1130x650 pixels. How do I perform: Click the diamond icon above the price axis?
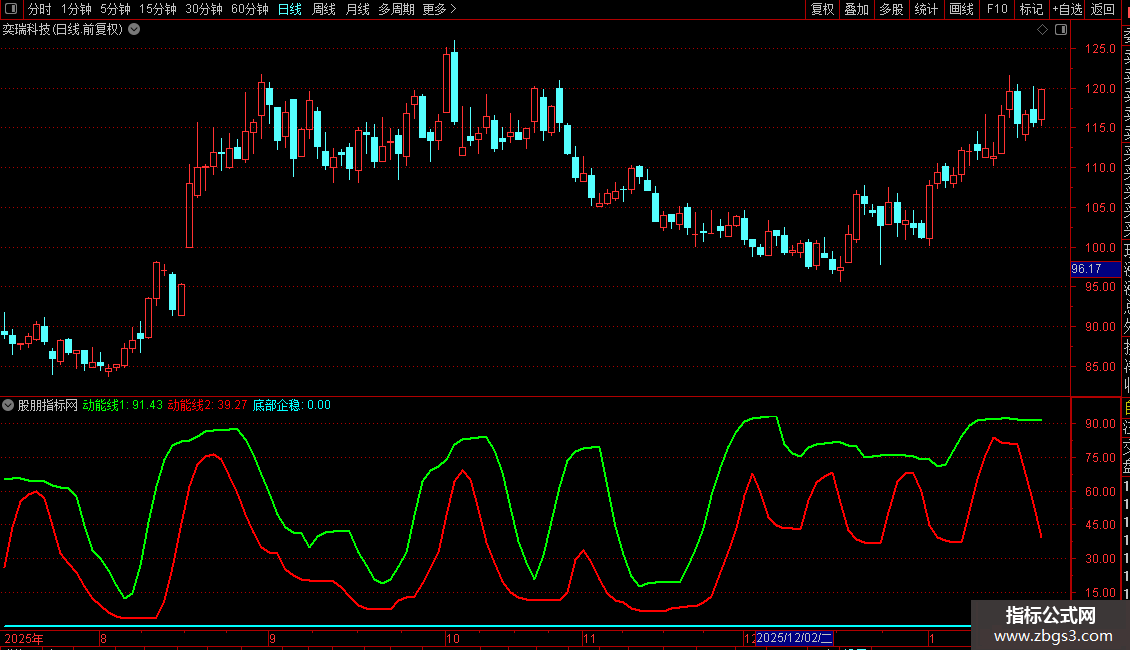(x=1042, y=30)
